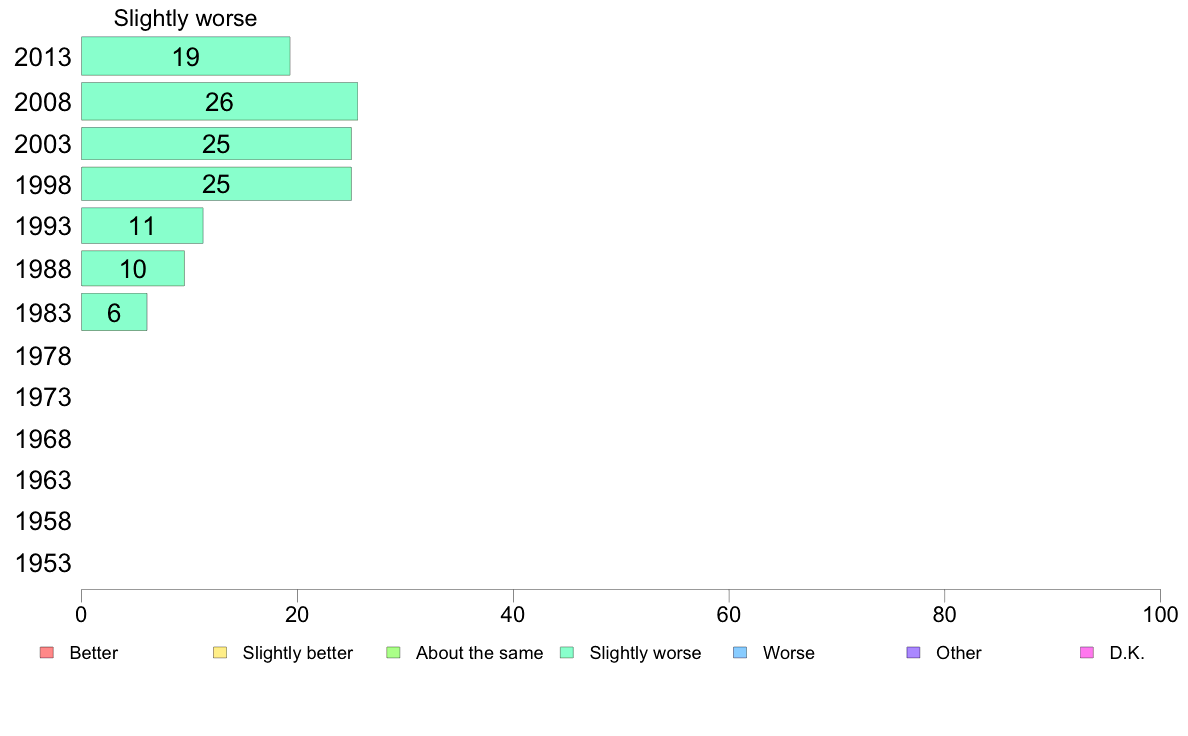Select the 1983 bar showing 6

[x=114, y=312]
